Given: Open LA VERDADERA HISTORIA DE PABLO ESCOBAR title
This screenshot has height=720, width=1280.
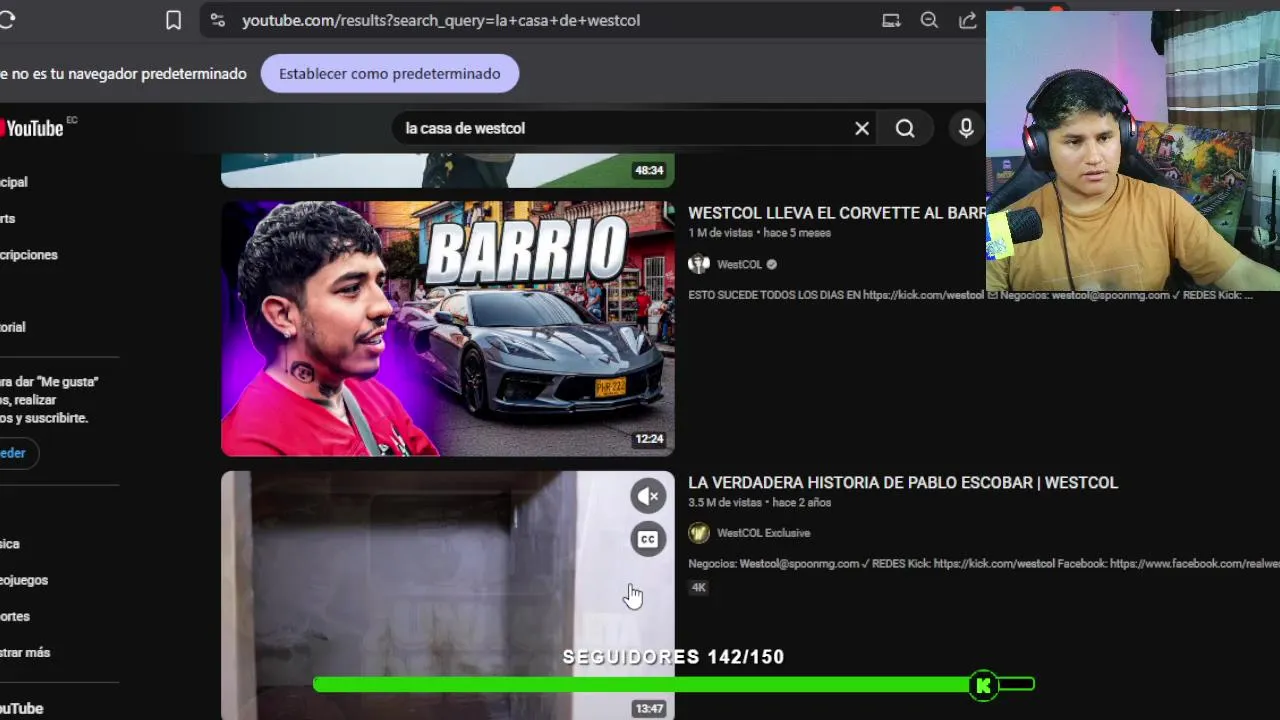Looking at the screenshot, I should pos(903,483).
